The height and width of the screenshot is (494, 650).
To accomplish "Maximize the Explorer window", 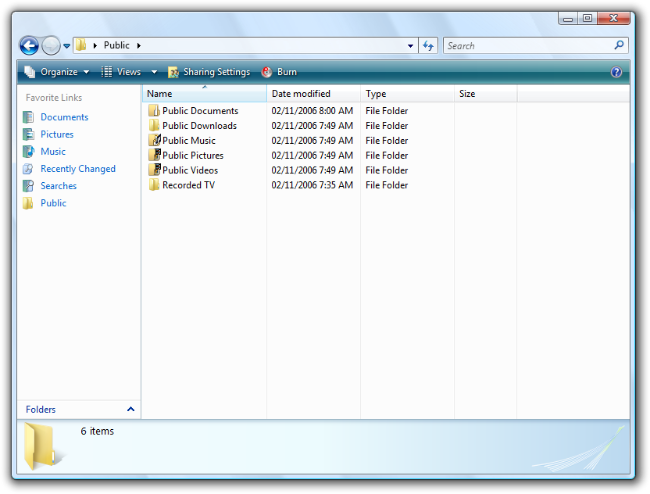I will [587, 18].
